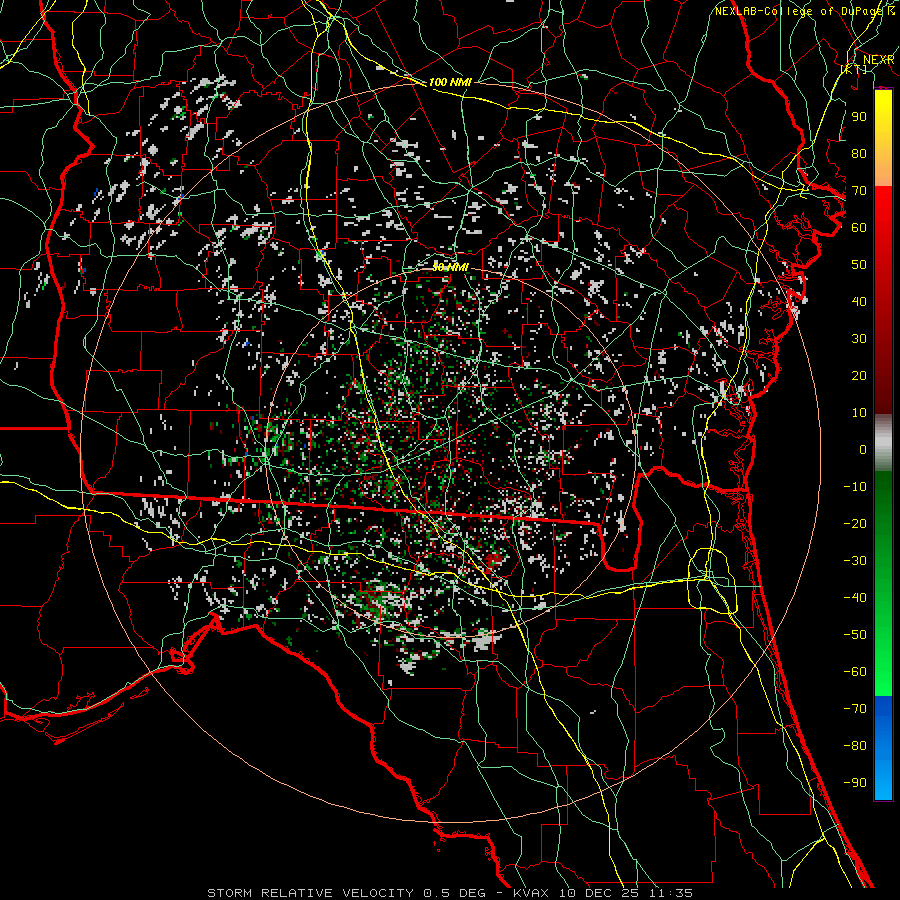
Task: Click the '50 NMI' range ring label
Action: [450, 267]
